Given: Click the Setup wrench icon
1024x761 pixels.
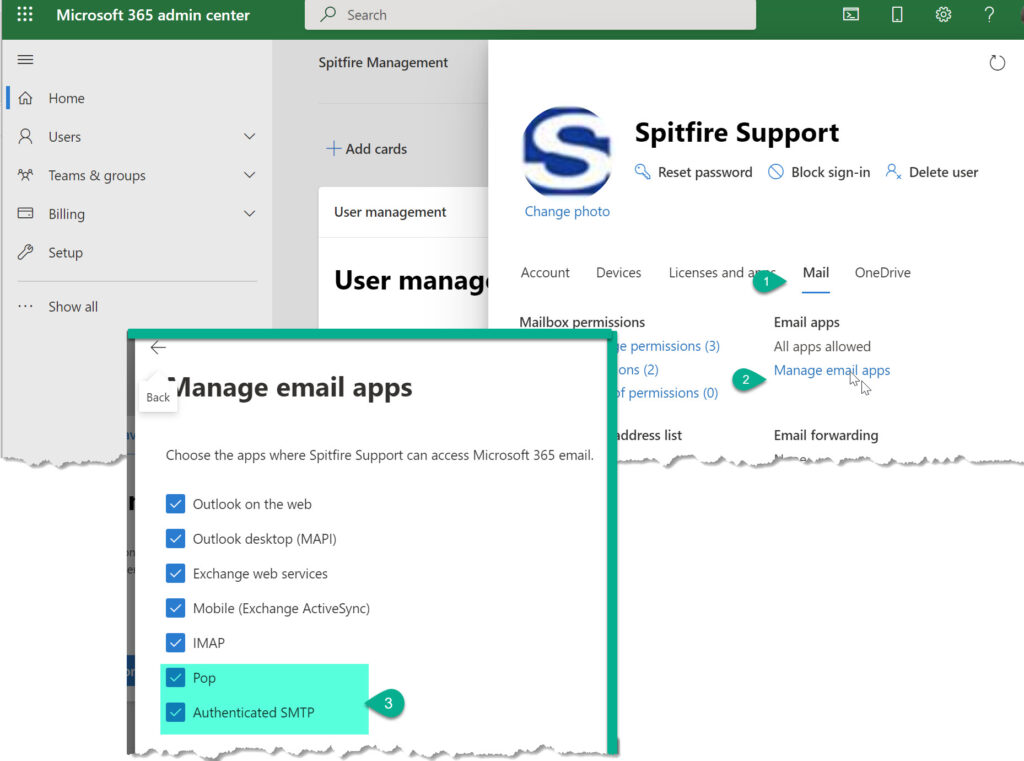Looking at the screenshot, I should pyautogui.click(x=25, y=252).
